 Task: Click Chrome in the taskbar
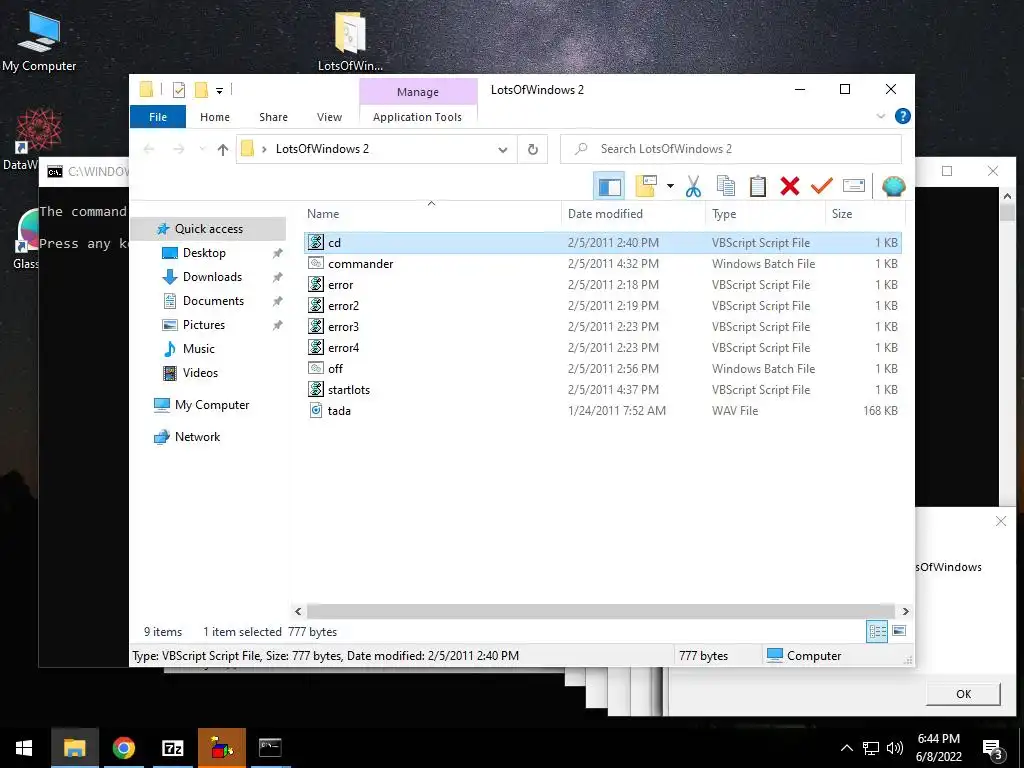(x=123, y=748)
